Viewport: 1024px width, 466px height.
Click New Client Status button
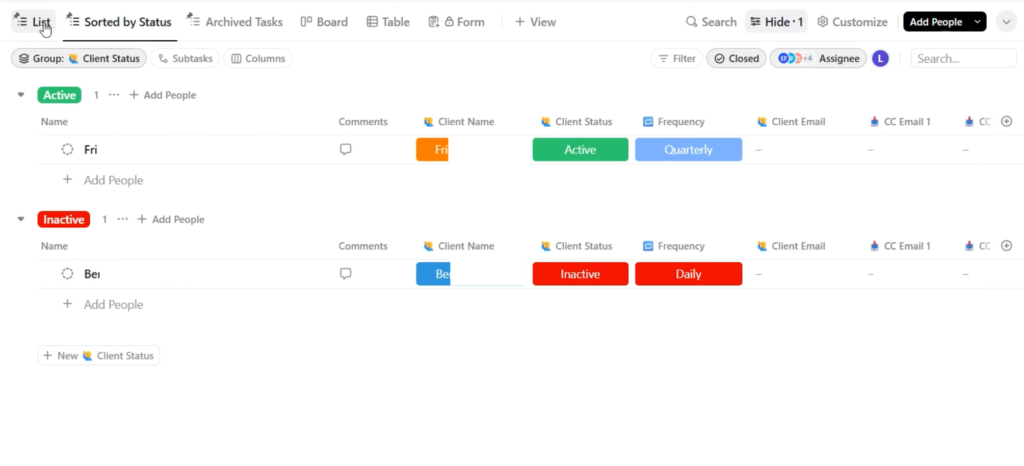coord(98,356)
